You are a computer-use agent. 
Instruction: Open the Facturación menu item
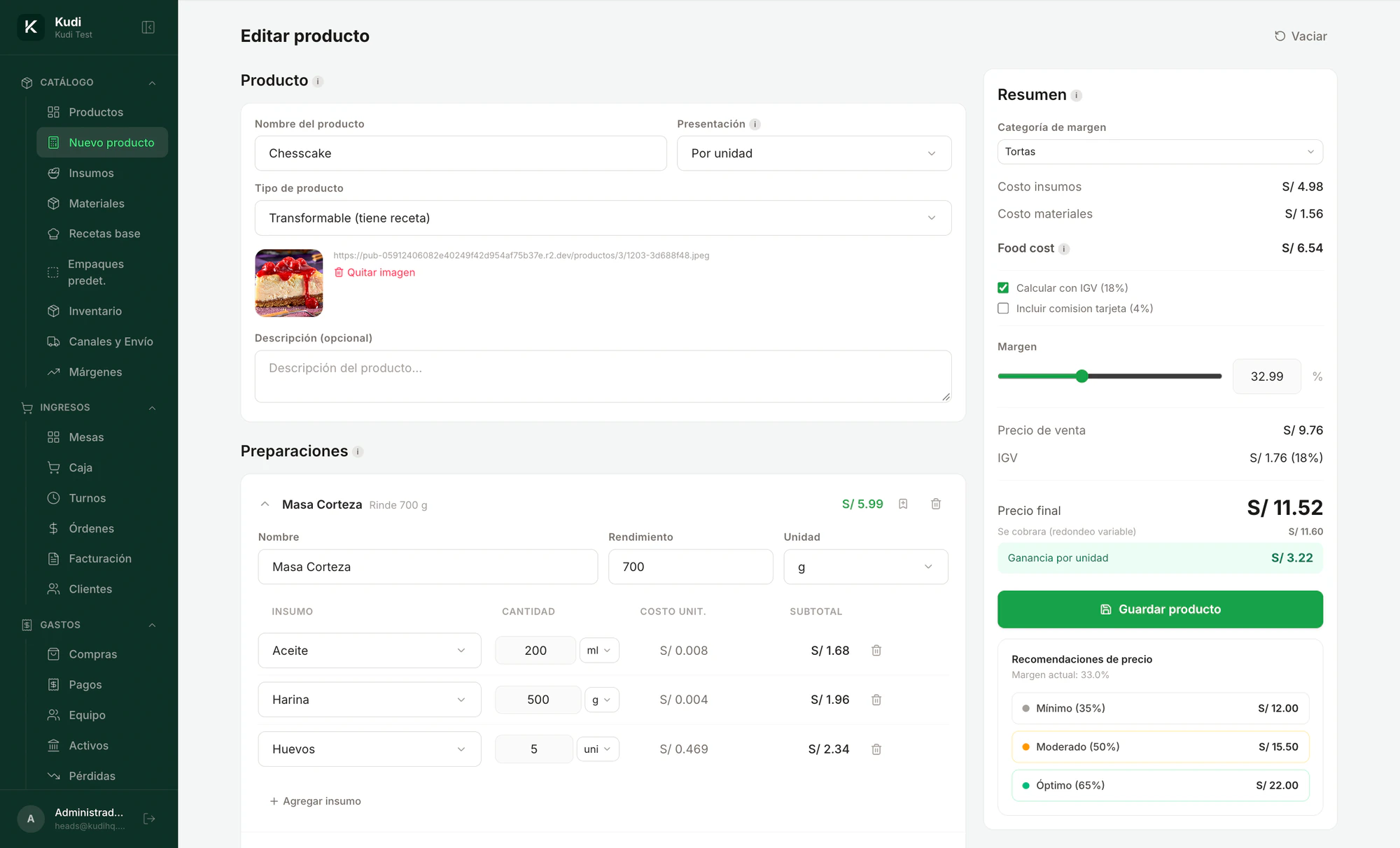(x=102, y=558)
